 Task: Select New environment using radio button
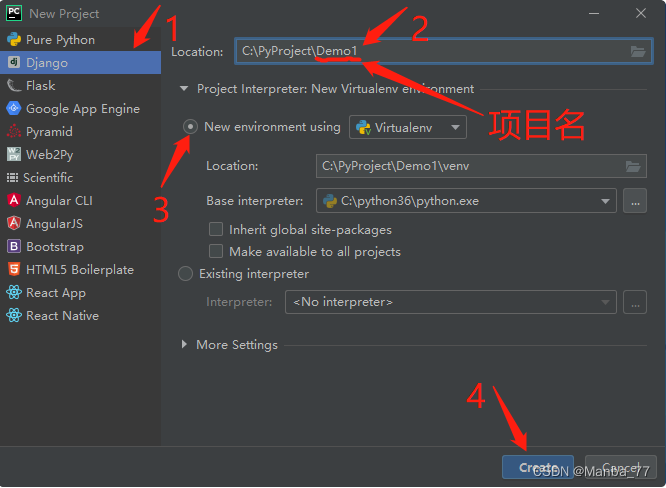point(190,127)
